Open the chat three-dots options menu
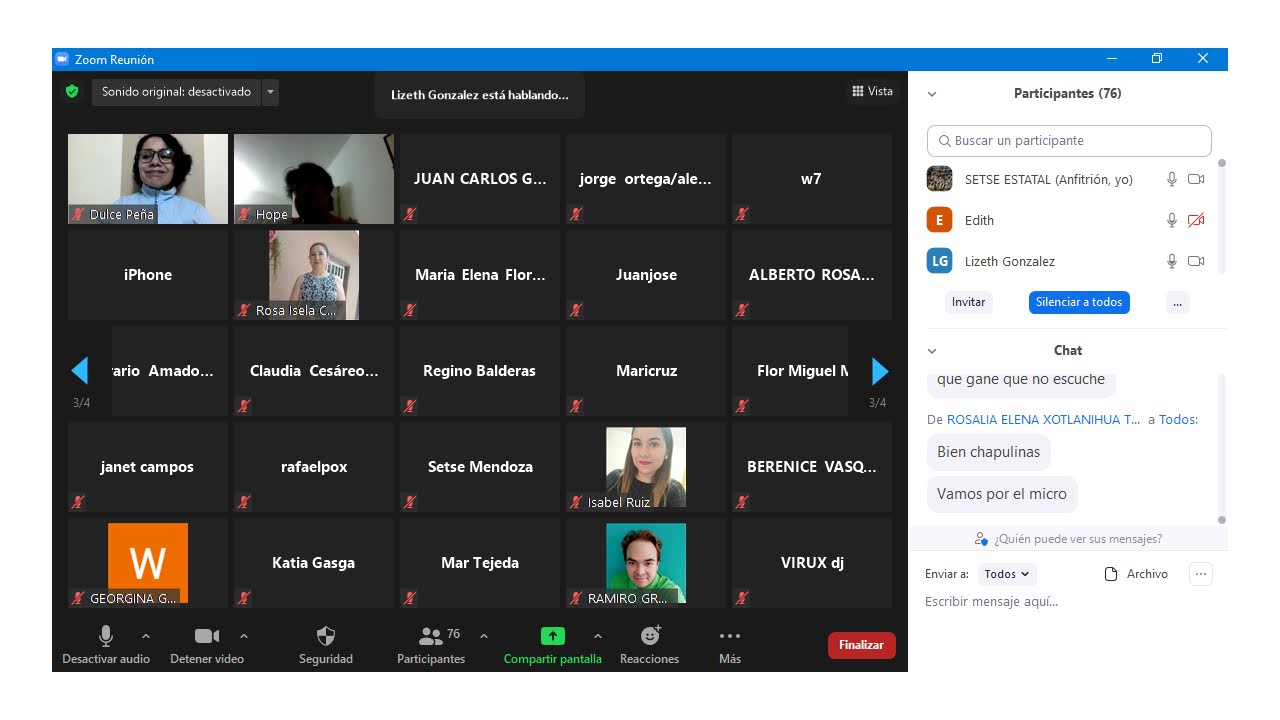 pos(1201,574)
